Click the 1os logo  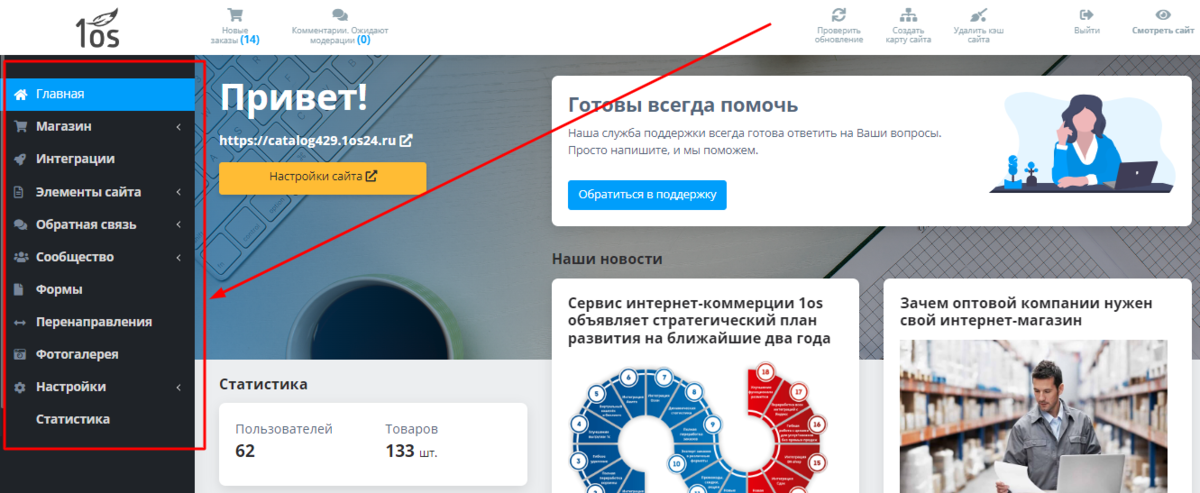coord(97,28)
